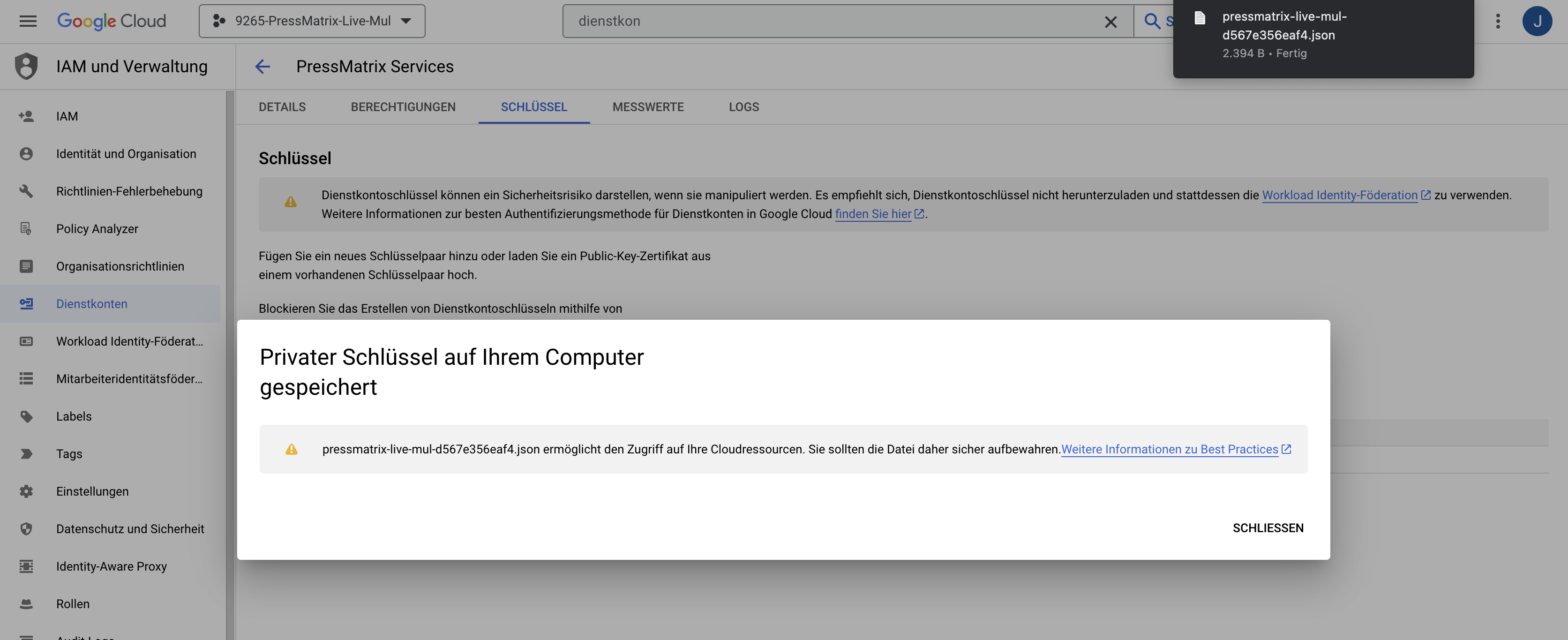
Task: Open the three-dot more options menu
Action: [x=1498, y=21]
